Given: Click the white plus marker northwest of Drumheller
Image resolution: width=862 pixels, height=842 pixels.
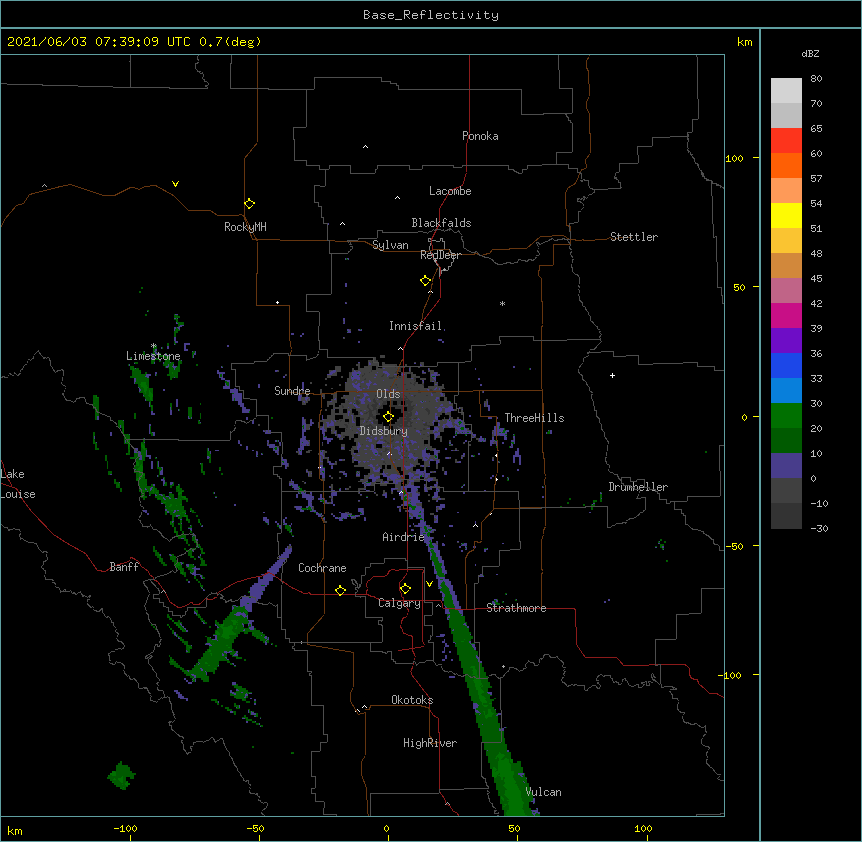Looking at the screenshot, I should (612, 375).
